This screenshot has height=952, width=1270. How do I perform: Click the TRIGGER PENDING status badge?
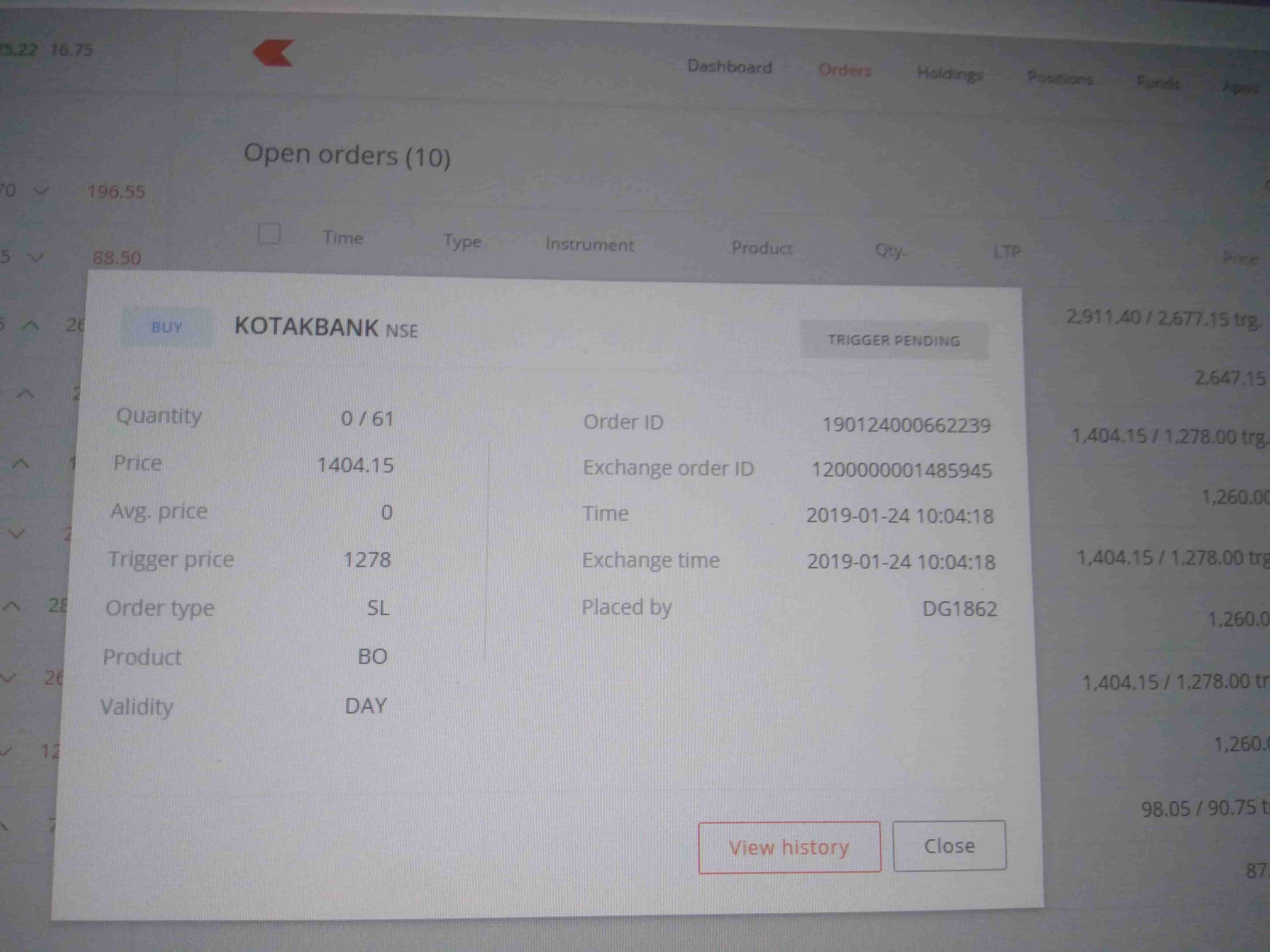pyautogui.click(x=894, y=340)
